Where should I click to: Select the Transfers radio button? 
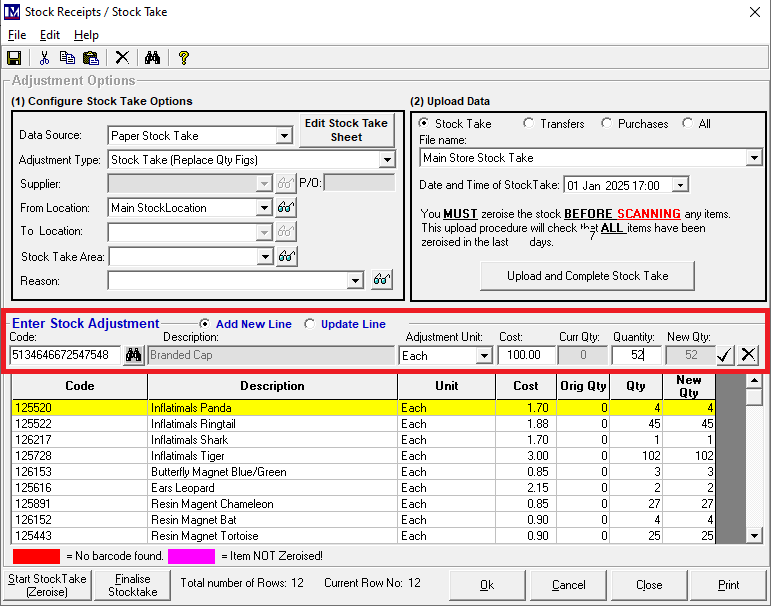pyautogui.click(x=529, y=124)
